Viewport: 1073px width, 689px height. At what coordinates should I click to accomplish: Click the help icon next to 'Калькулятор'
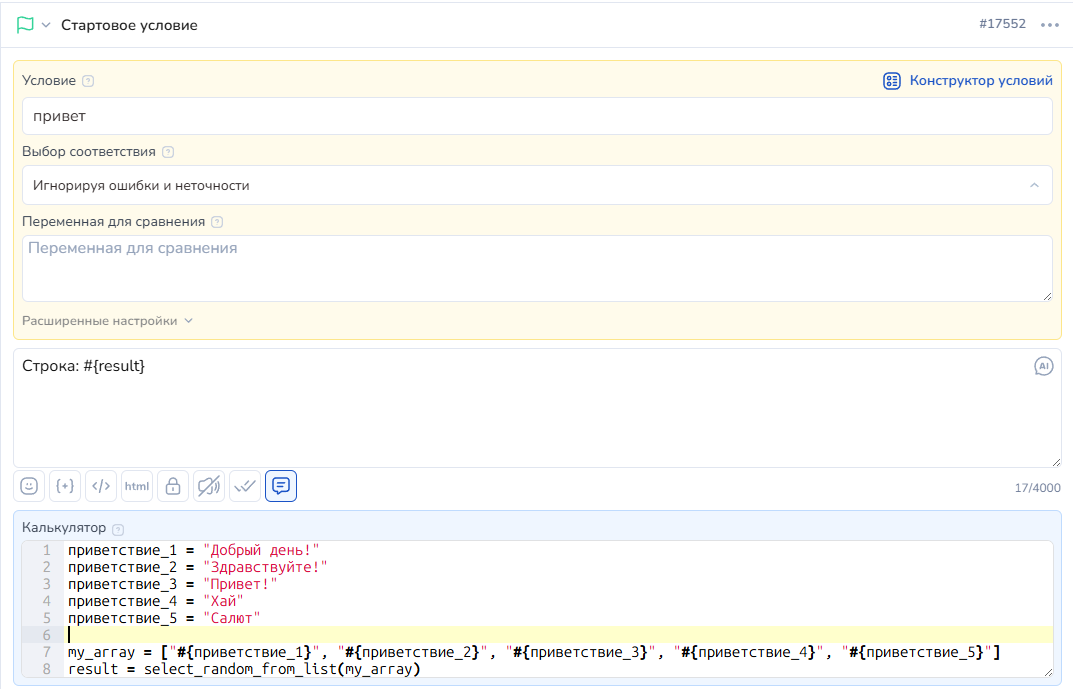118,529
